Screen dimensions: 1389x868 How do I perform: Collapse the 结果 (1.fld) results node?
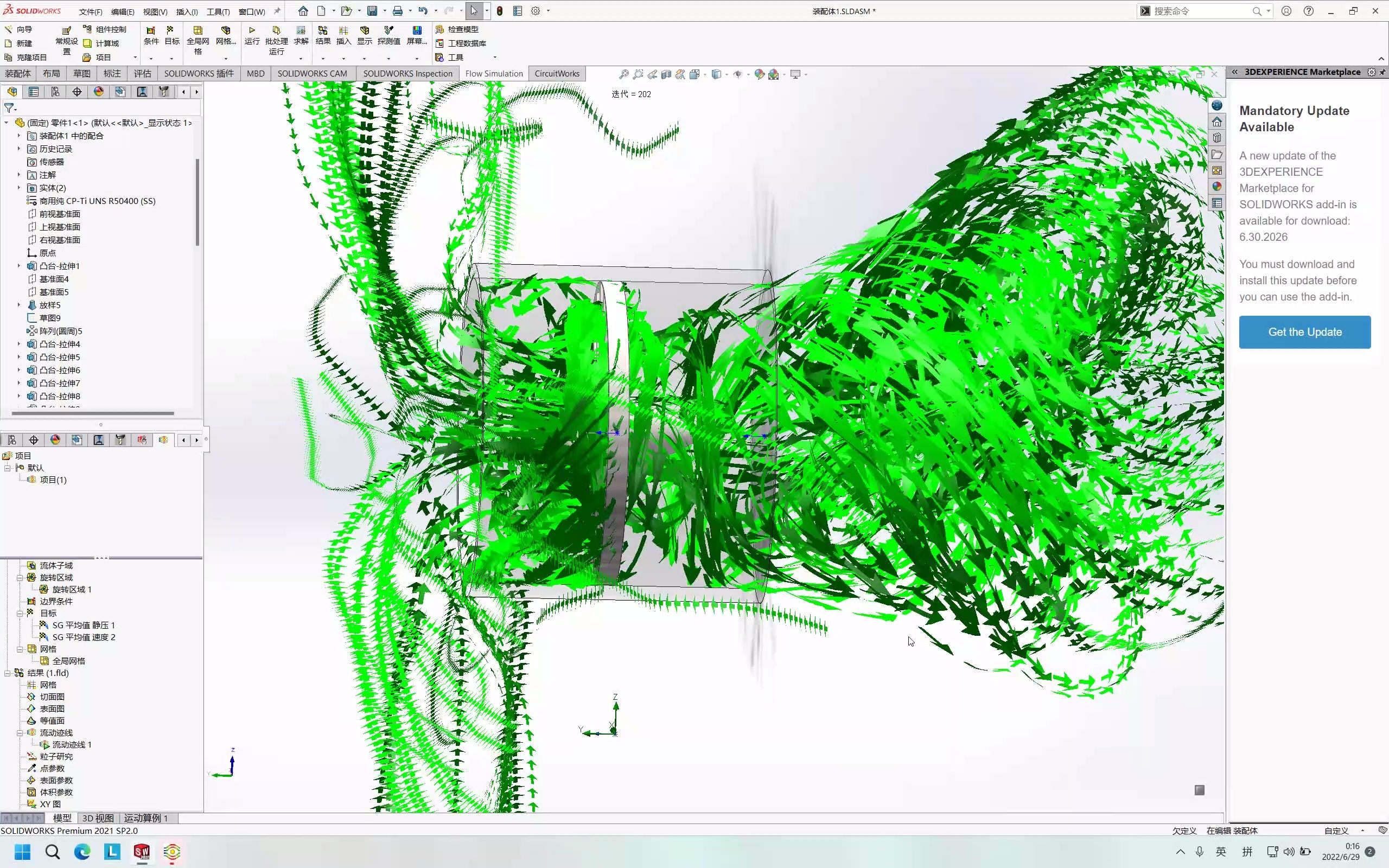pos(8,673)
